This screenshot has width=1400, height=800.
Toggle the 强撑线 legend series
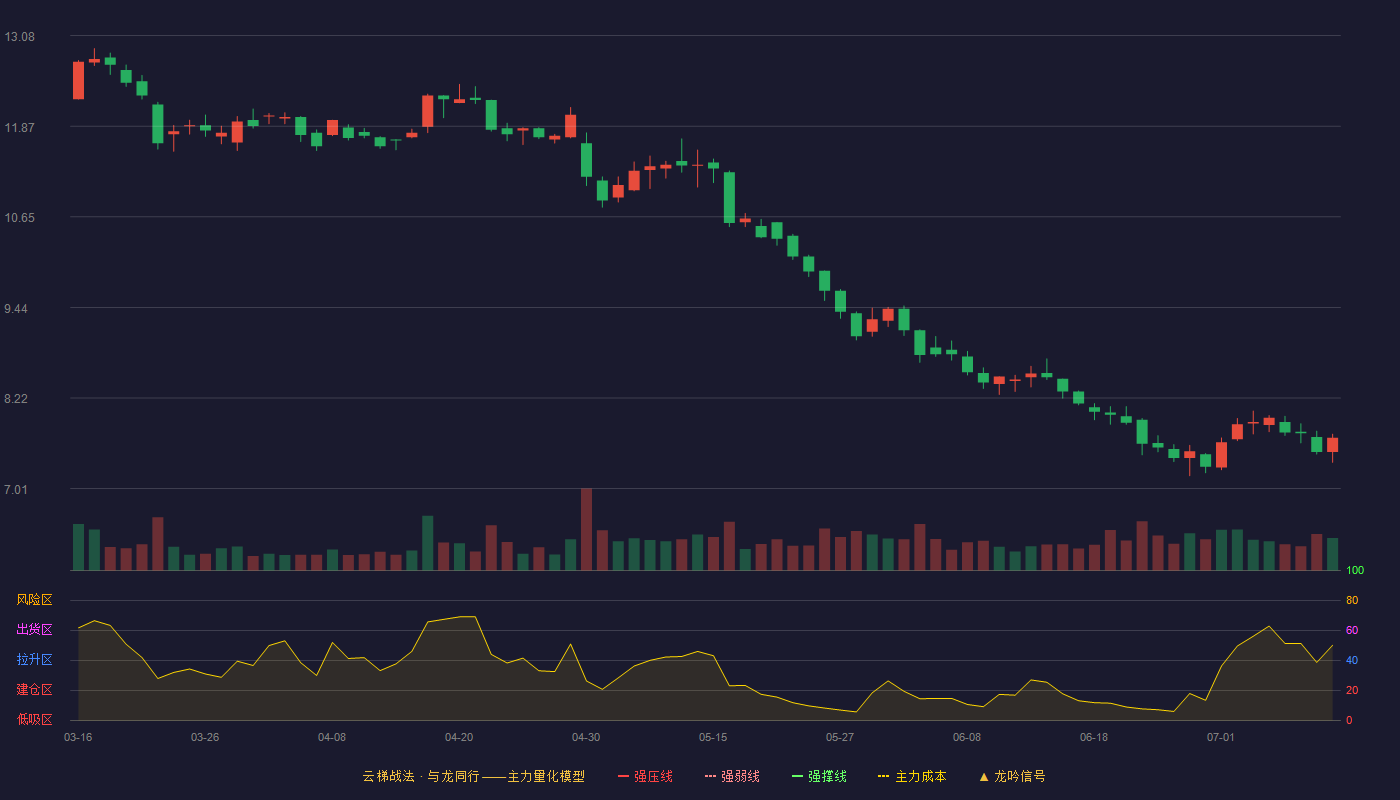tap(819, 776)
